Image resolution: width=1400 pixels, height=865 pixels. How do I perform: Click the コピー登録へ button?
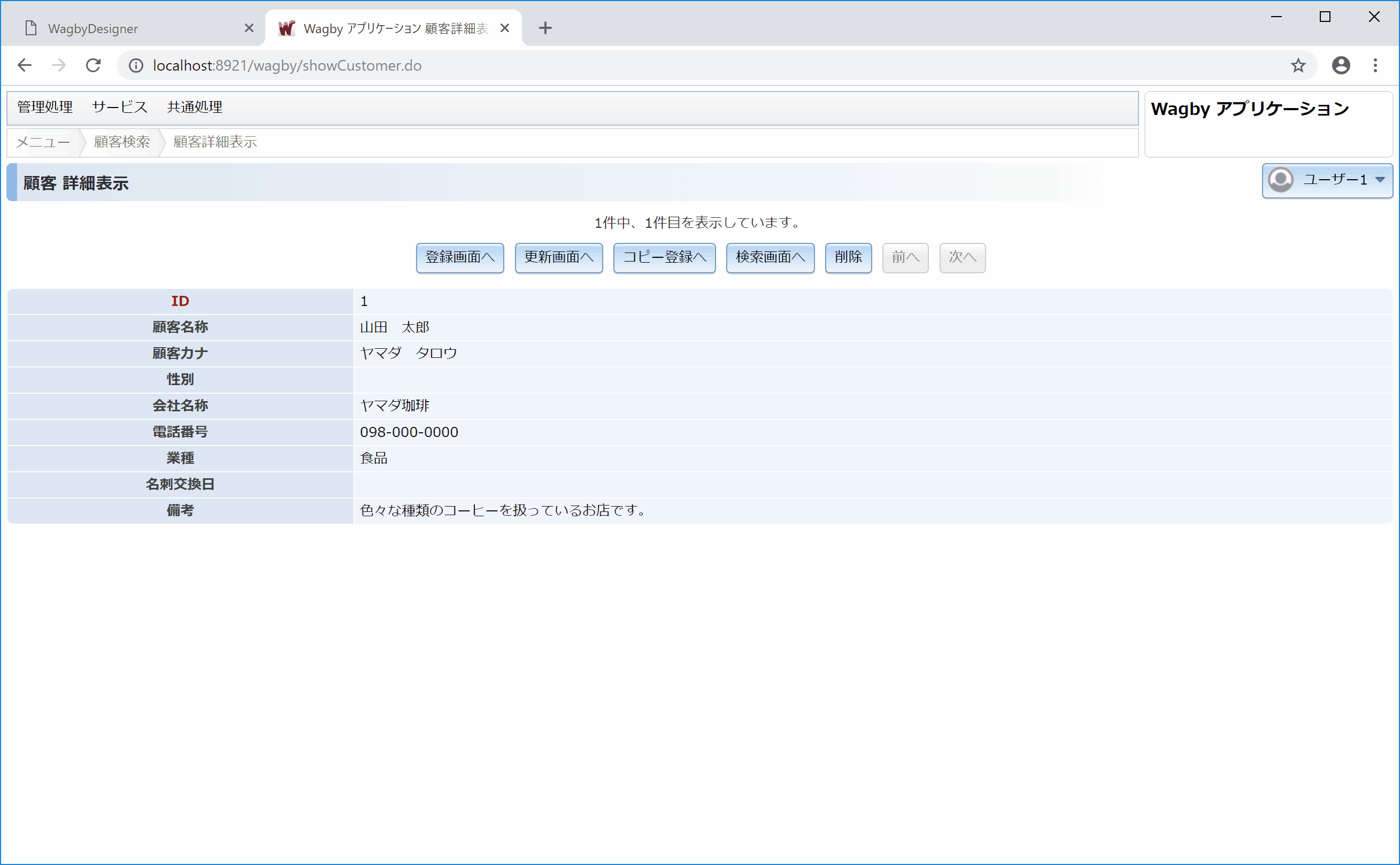point(665,257)
